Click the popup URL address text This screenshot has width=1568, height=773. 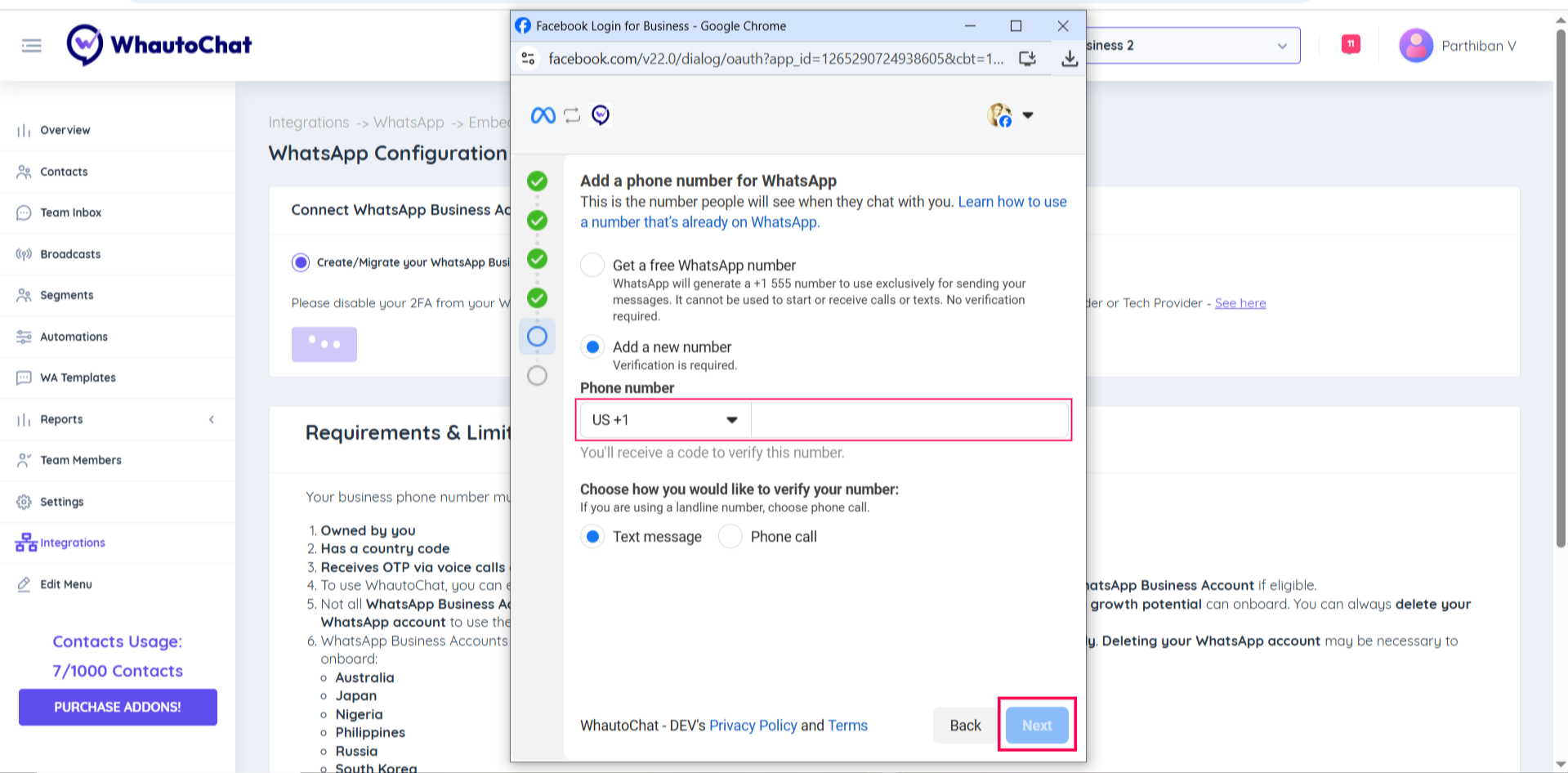tap(775, 59)
